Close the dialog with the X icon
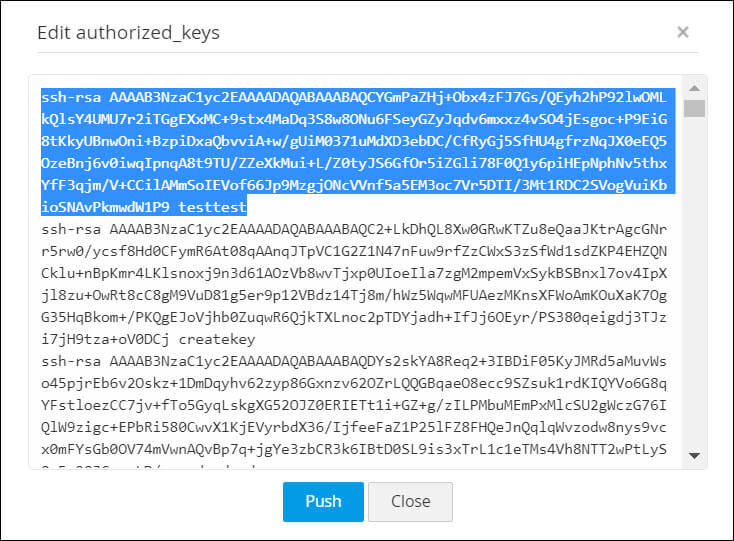This screenshot has height=541, width=734. coord(683,32)
